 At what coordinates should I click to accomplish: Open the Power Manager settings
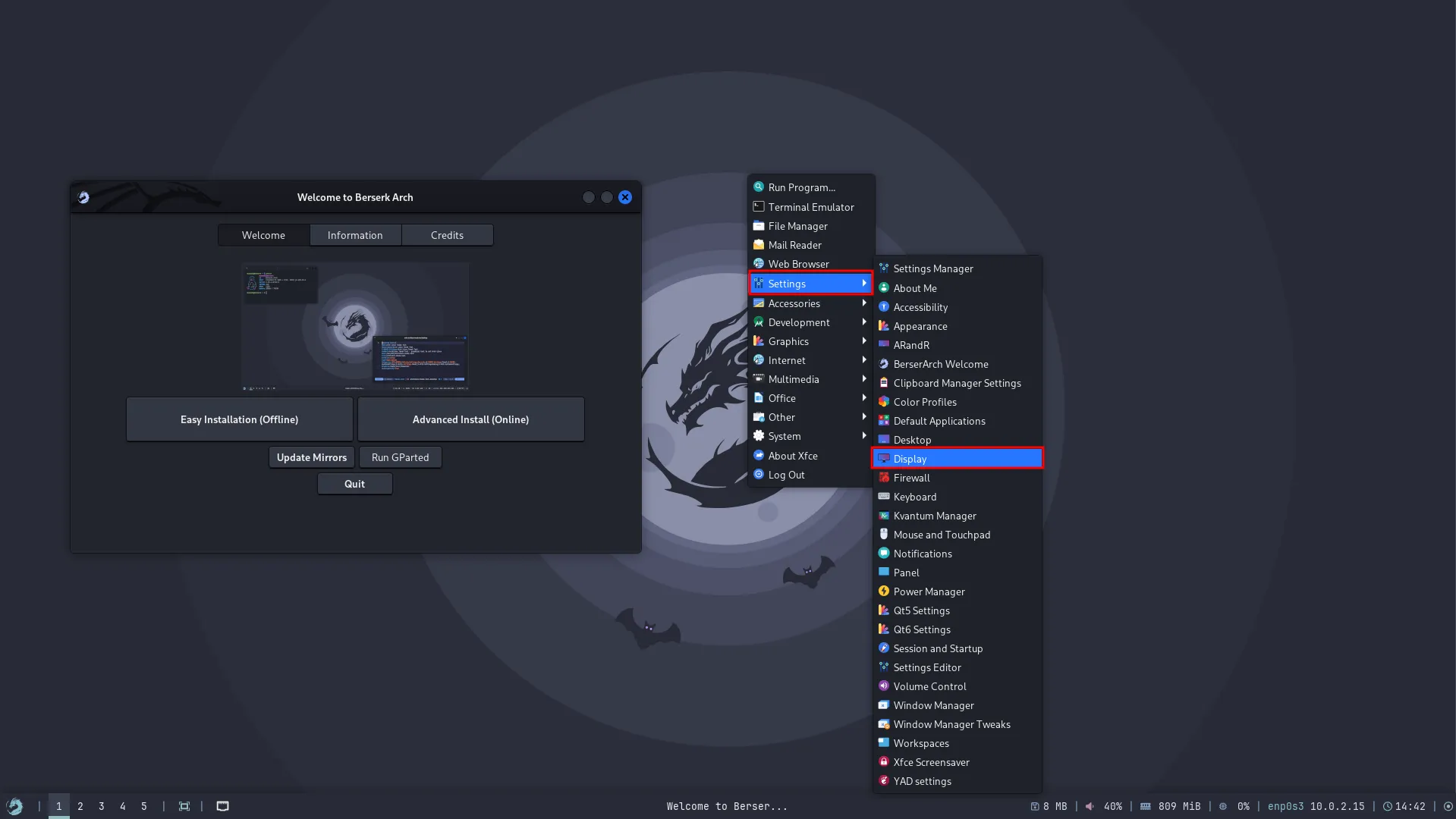click(x=929, y=591)
